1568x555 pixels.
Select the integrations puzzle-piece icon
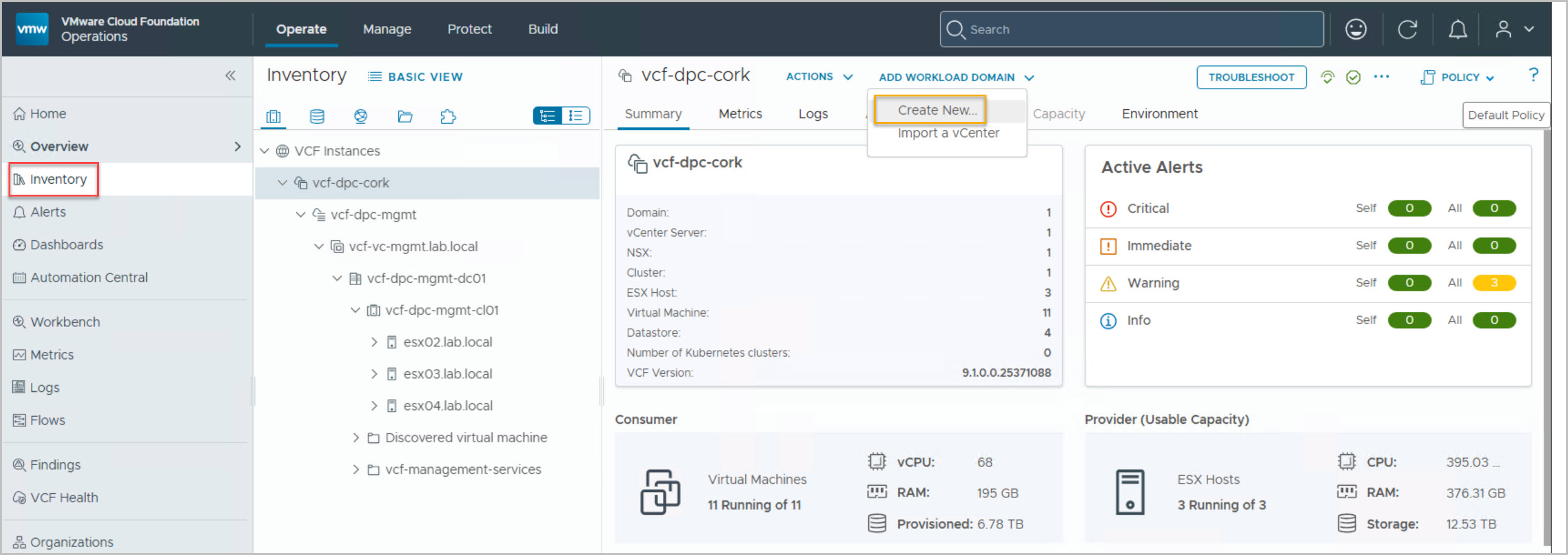(448, 116)
